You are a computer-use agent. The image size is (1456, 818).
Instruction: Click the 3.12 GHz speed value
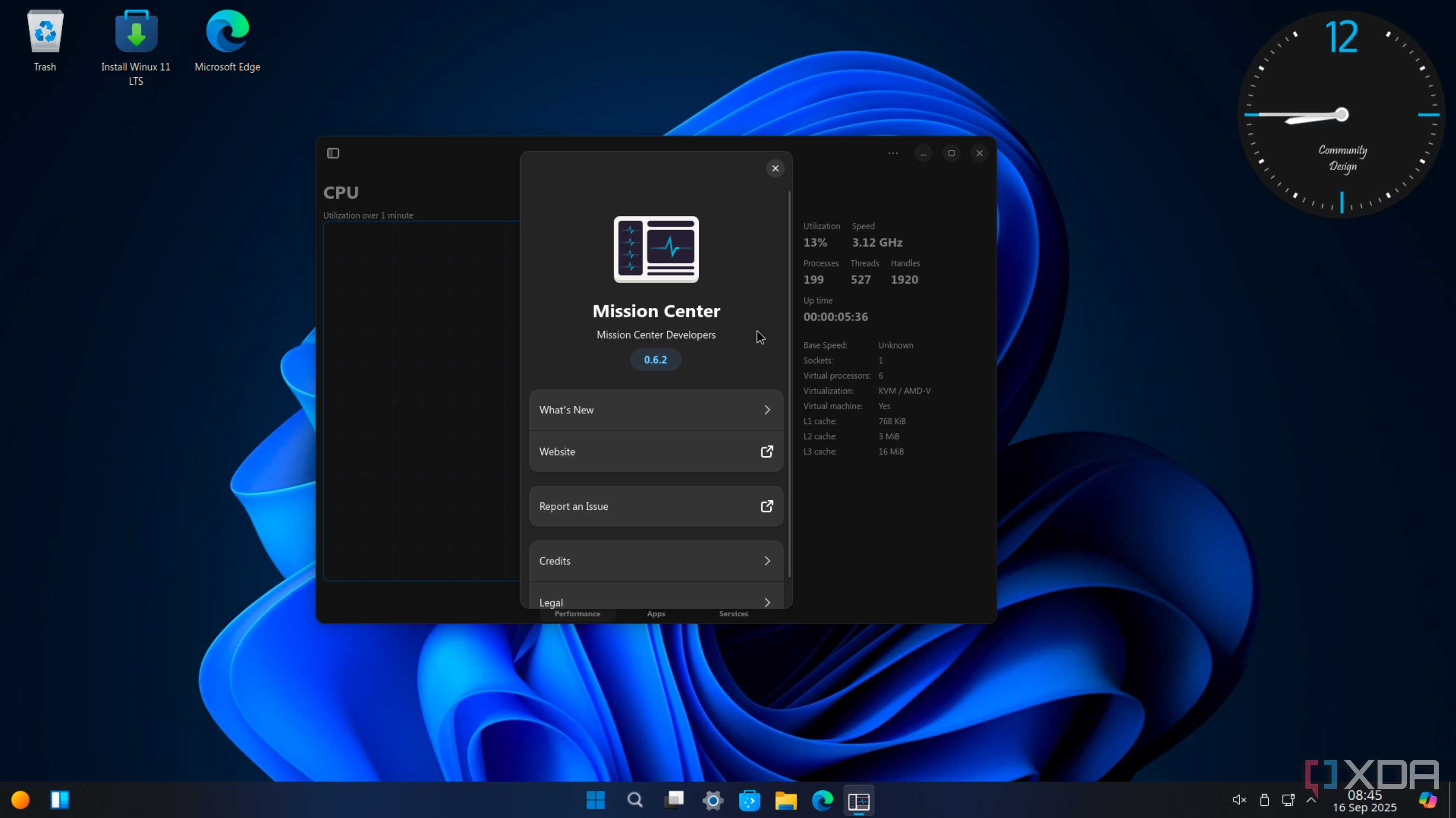pos(877,243)
